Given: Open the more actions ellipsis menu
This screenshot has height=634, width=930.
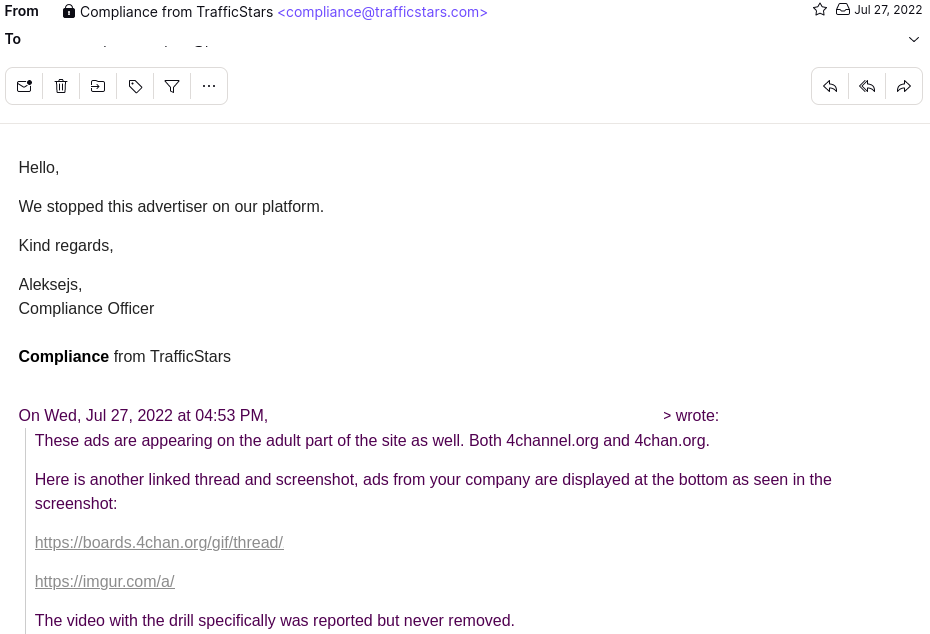Looking at the screenshot, I should click(209, 86).
